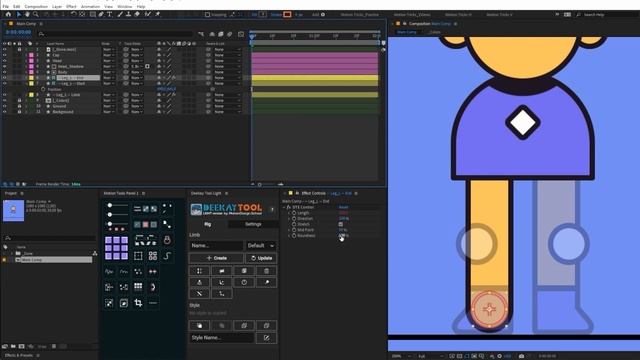Screen dimensions: 640x360
Task: Click the first slider in Motion Tools panel
Action: point(117,205)
